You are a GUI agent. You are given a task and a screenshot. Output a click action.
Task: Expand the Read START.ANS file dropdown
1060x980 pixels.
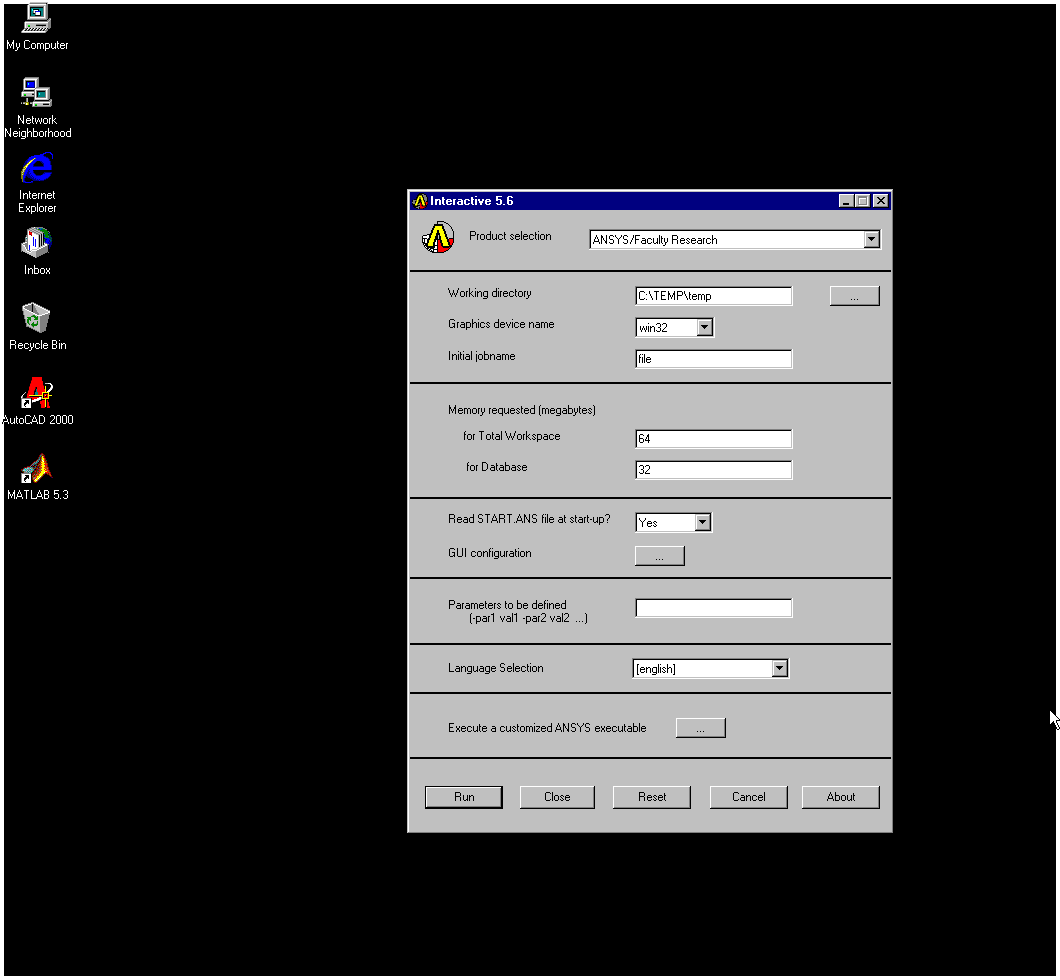coord(702,522)
